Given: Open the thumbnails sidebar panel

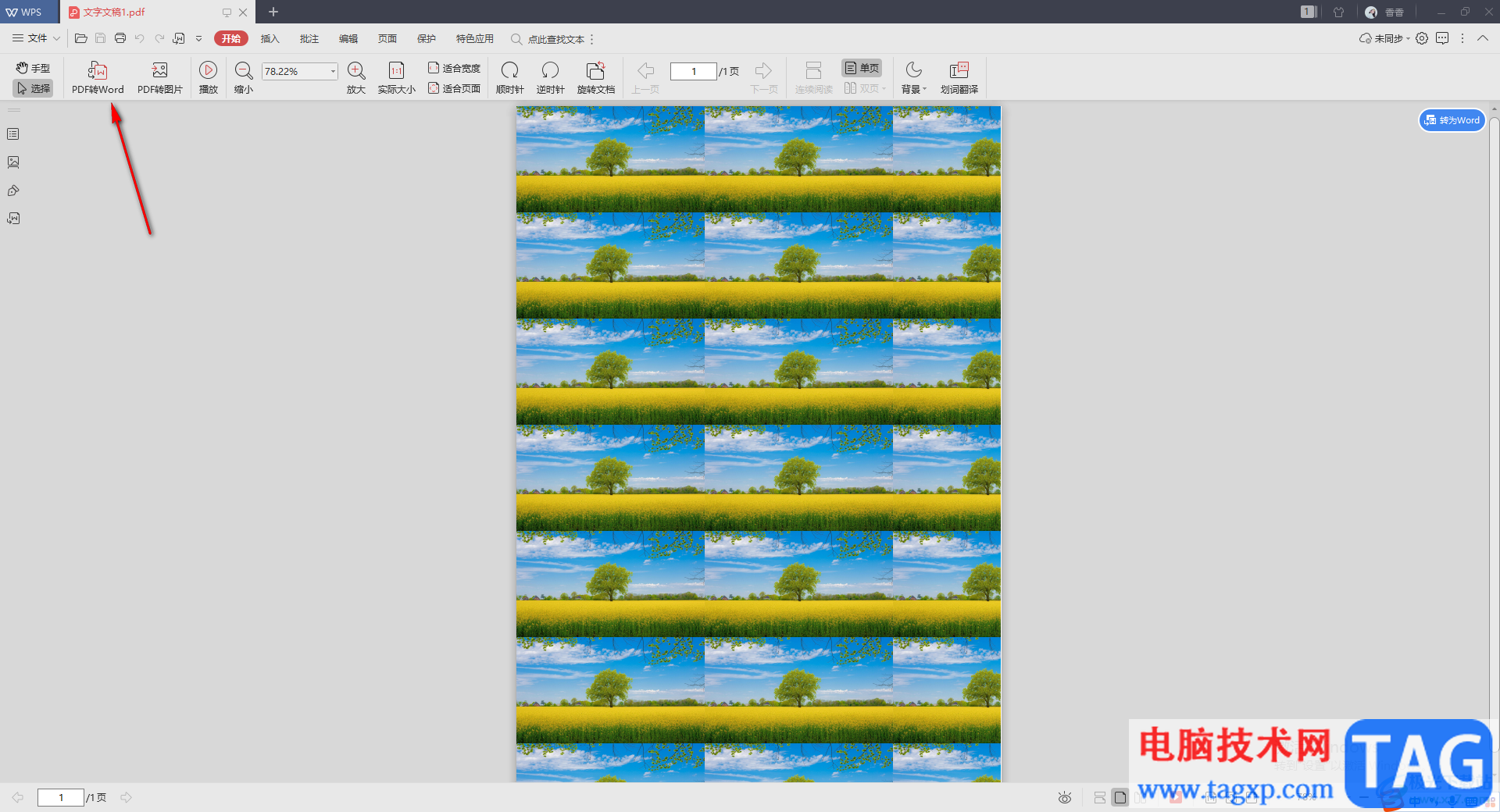Looking at the screenshot, I should click(x=13, y=162).
